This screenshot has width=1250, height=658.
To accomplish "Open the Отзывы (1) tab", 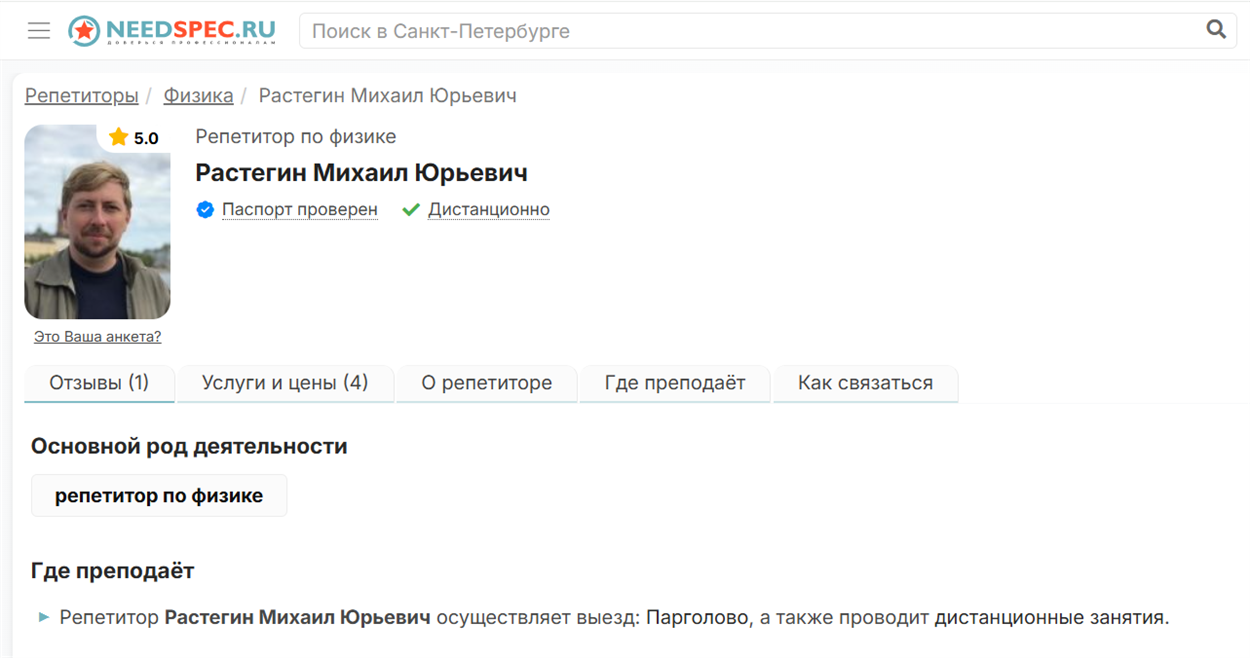I will click(99, 384).
